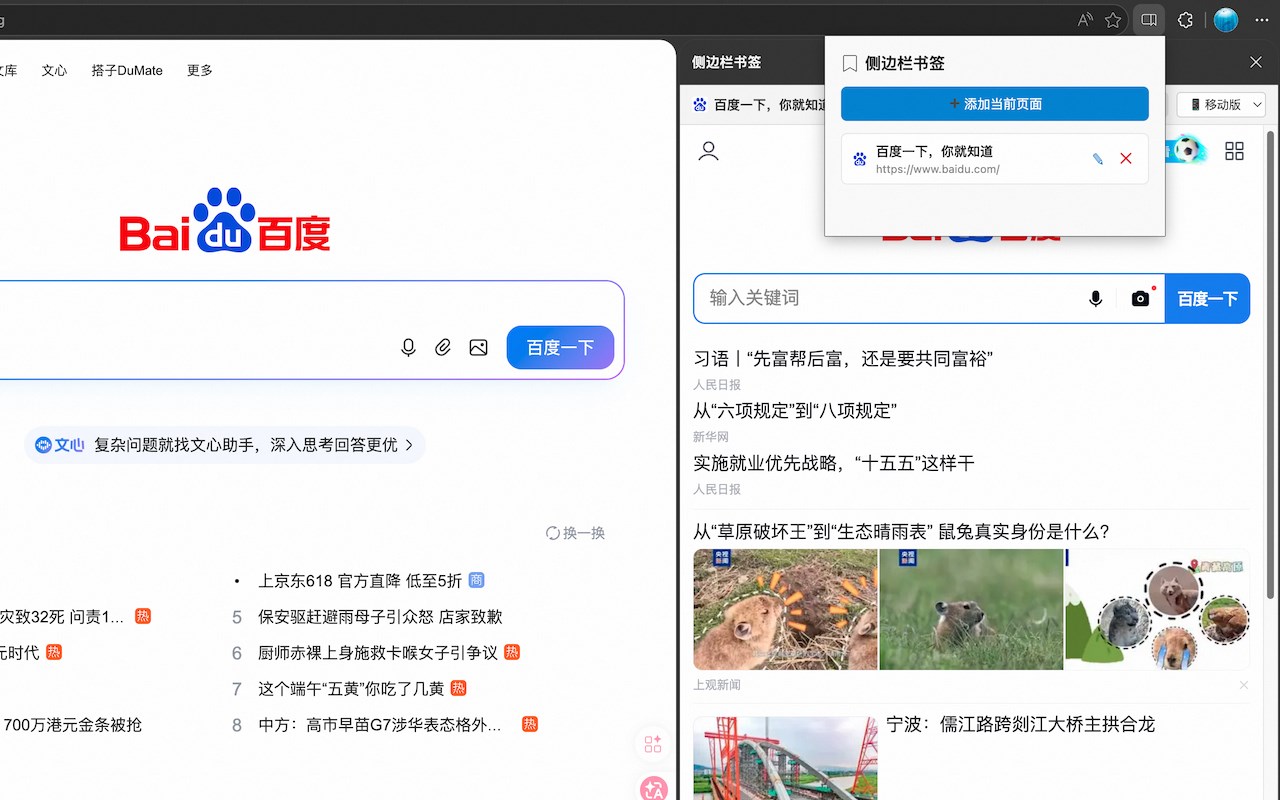Click the Baidu logo on main page
Screen dimensions: 1280x800
coord(225,220)
